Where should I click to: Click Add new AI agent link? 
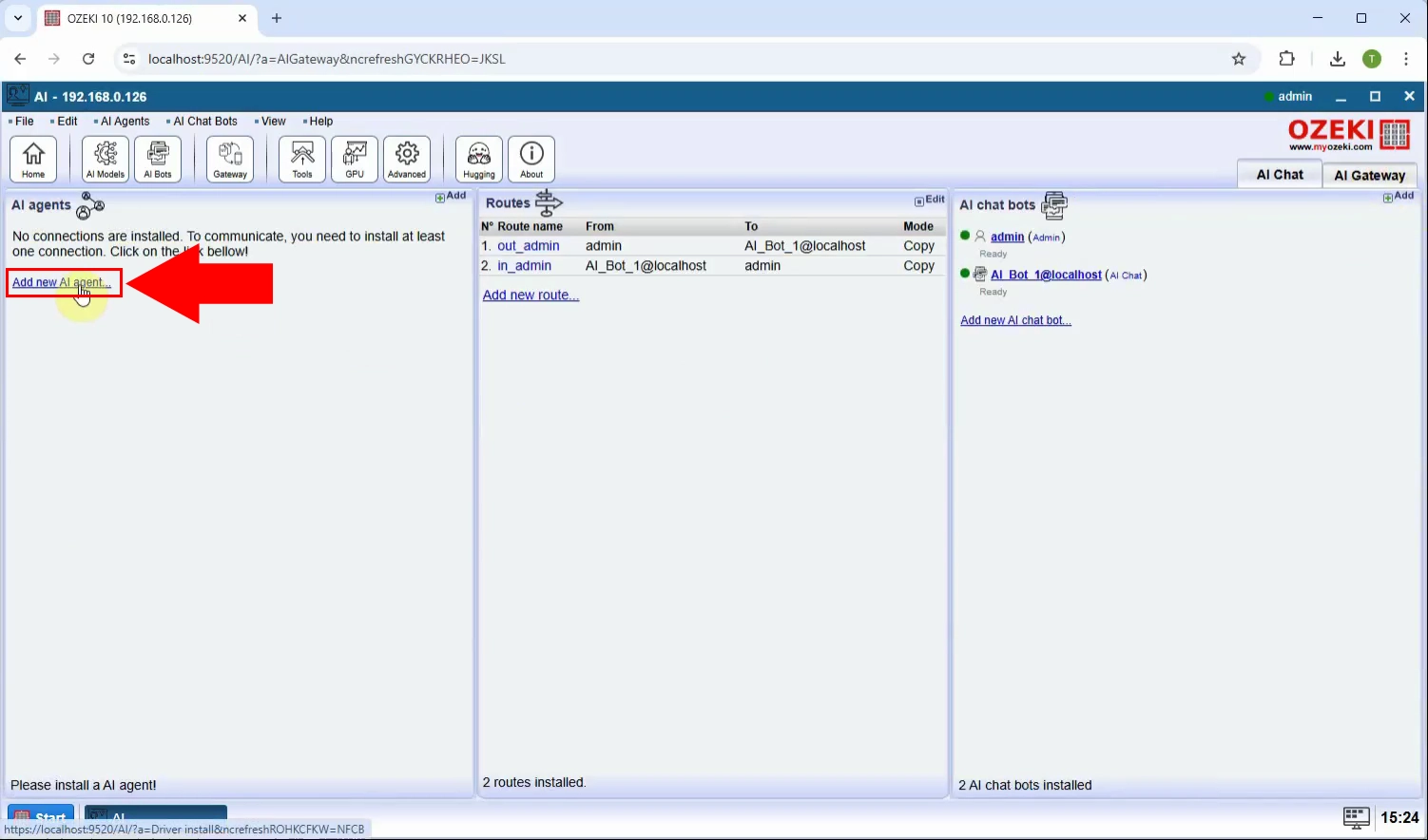tap(62, 282)
